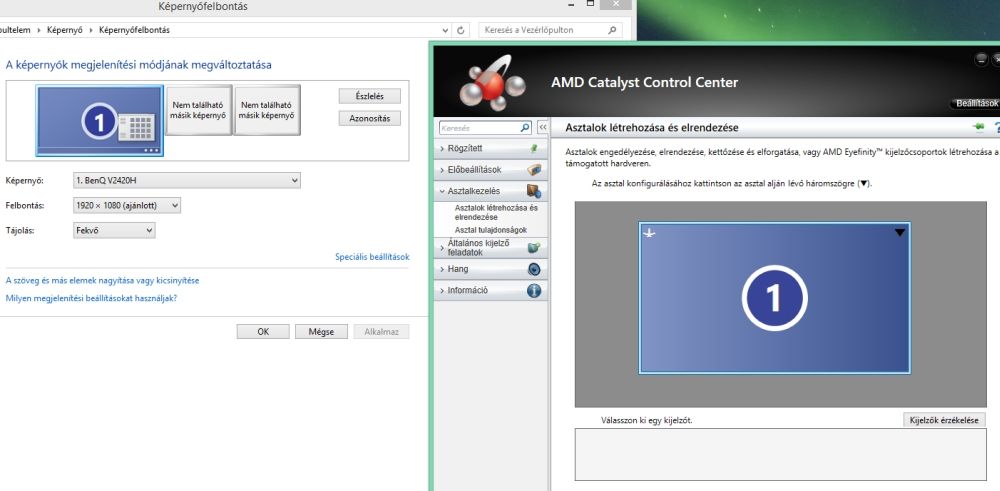1000x491 pixels.
Task: Open the Felbontás resolution dropdown
Action: pos(127,205)
